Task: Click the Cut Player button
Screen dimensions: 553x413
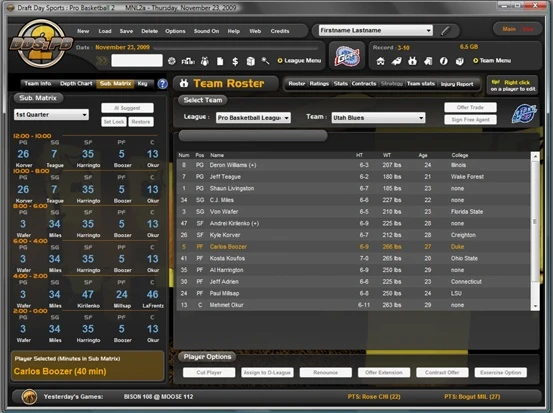Action: click(x=209, y=372)
